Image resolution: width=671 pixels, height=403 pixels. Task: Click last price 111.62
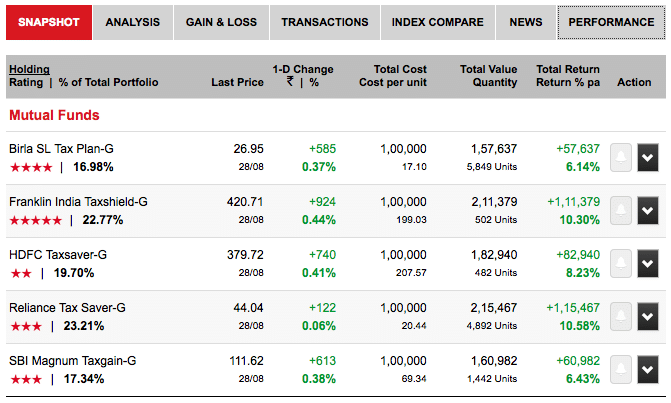pos(246,361)
